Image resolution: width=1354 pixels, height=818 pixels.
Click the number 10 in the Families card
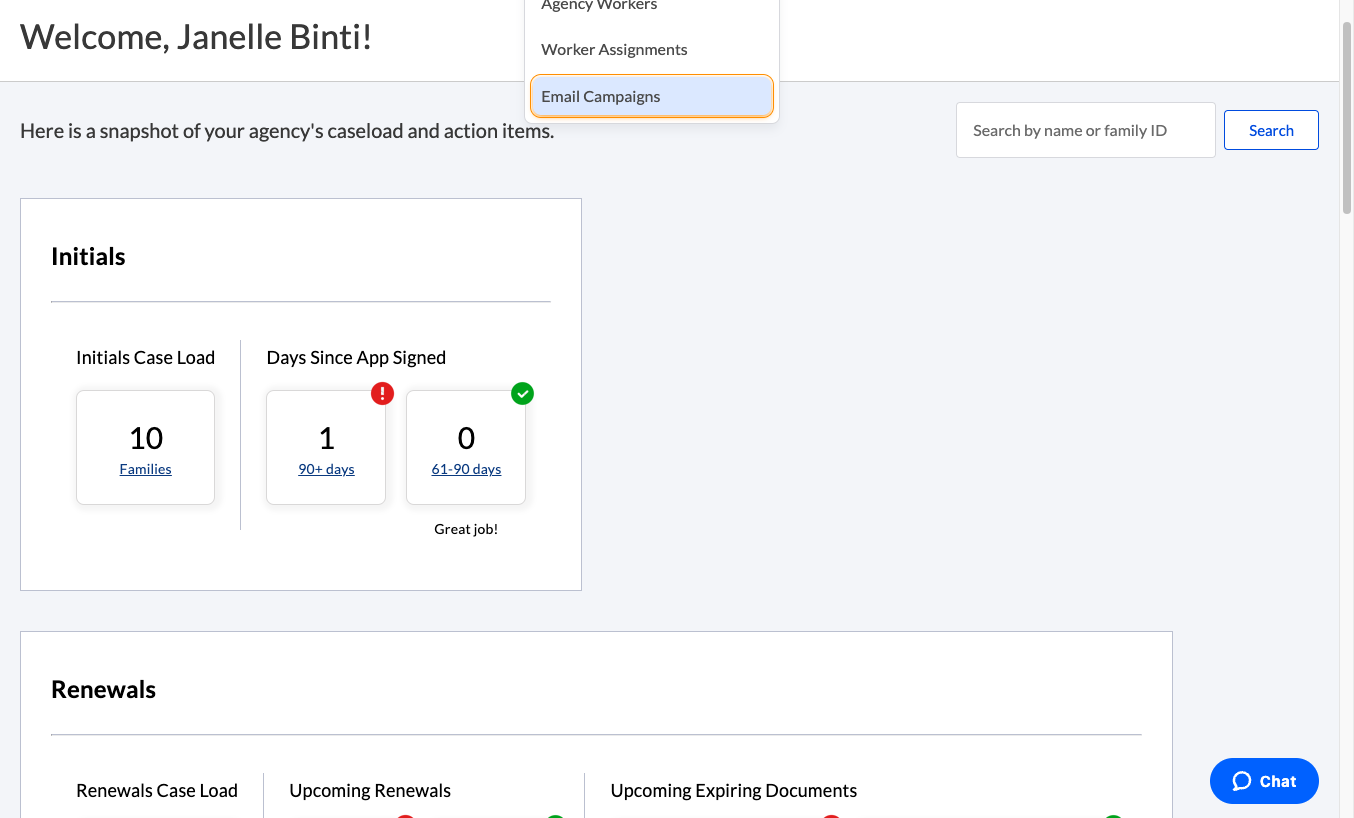[146, 438]
